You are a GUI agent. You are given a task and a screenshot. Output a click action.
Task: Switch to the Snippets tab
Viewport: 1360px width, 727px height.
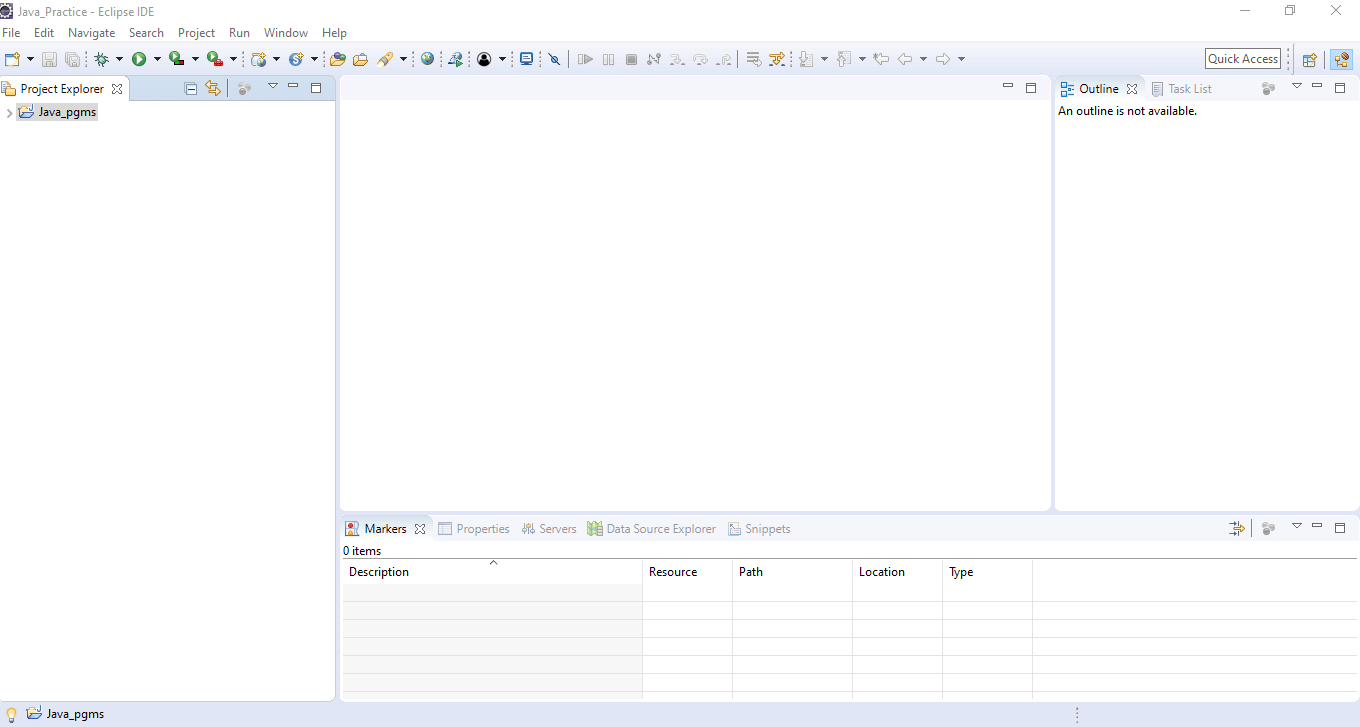(x=759, y=529)
